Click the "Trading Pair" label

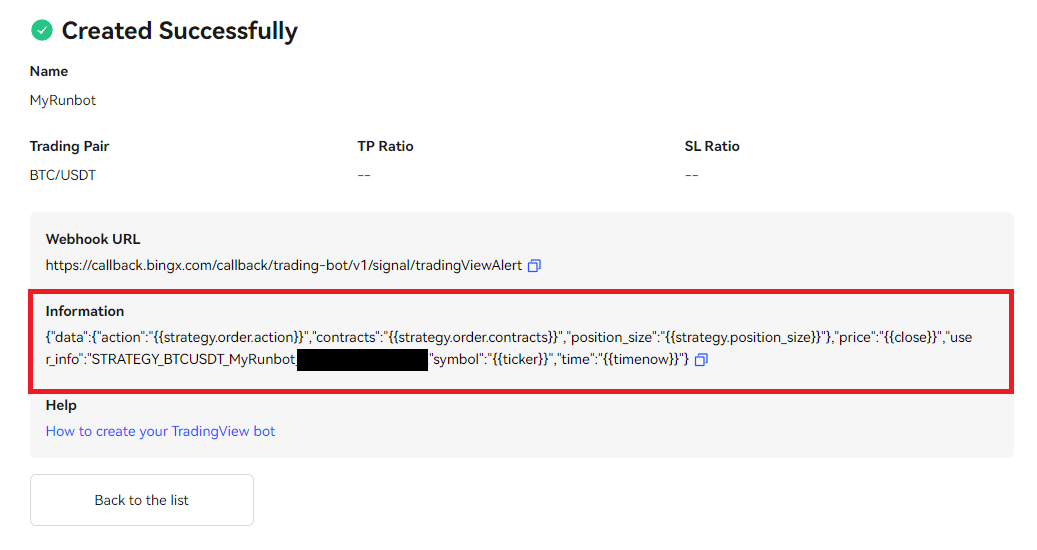pyautogui.click(x=69, y=147)
